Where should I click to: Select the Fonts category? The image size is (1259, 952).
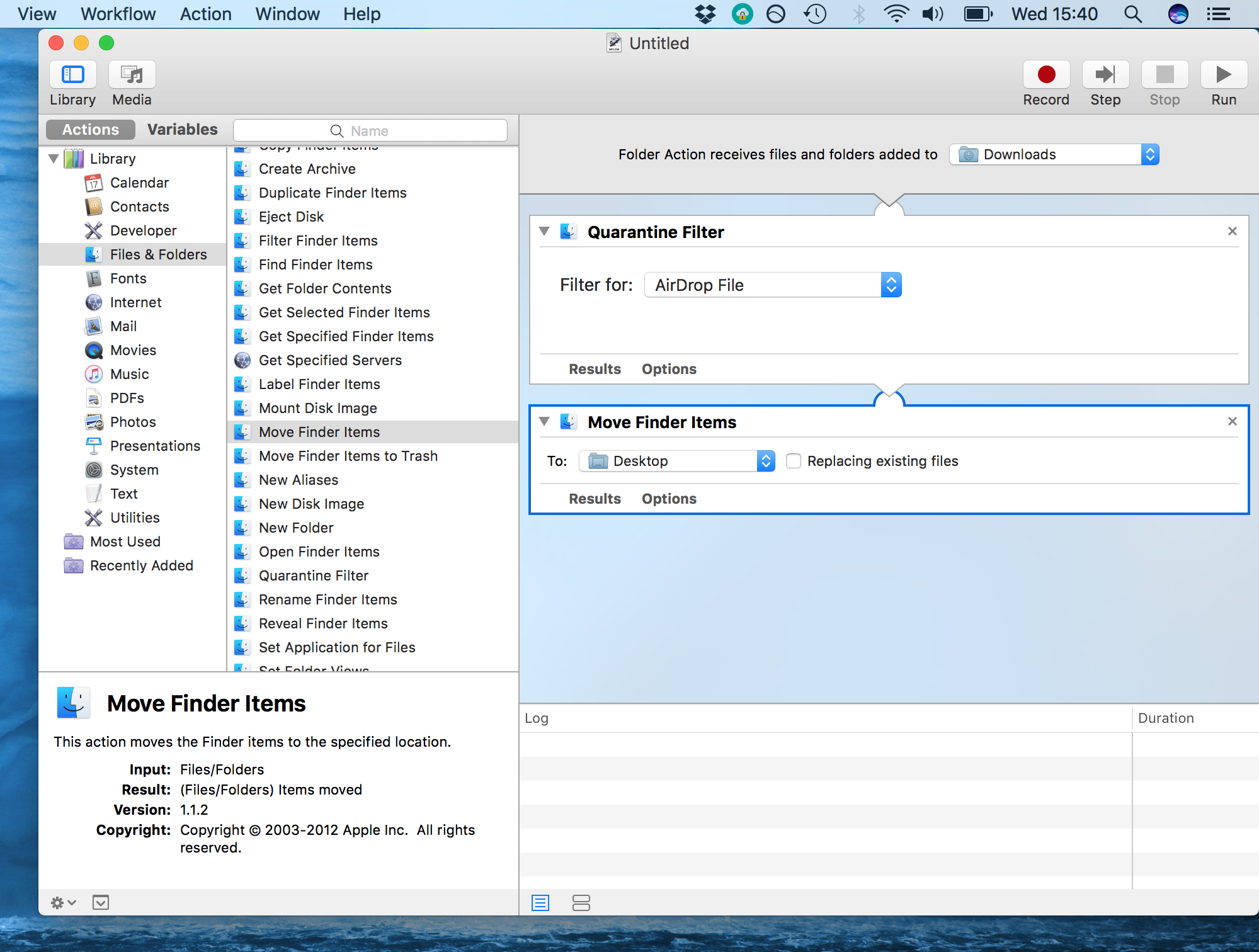pyautogui.click(x=128, y=278)
